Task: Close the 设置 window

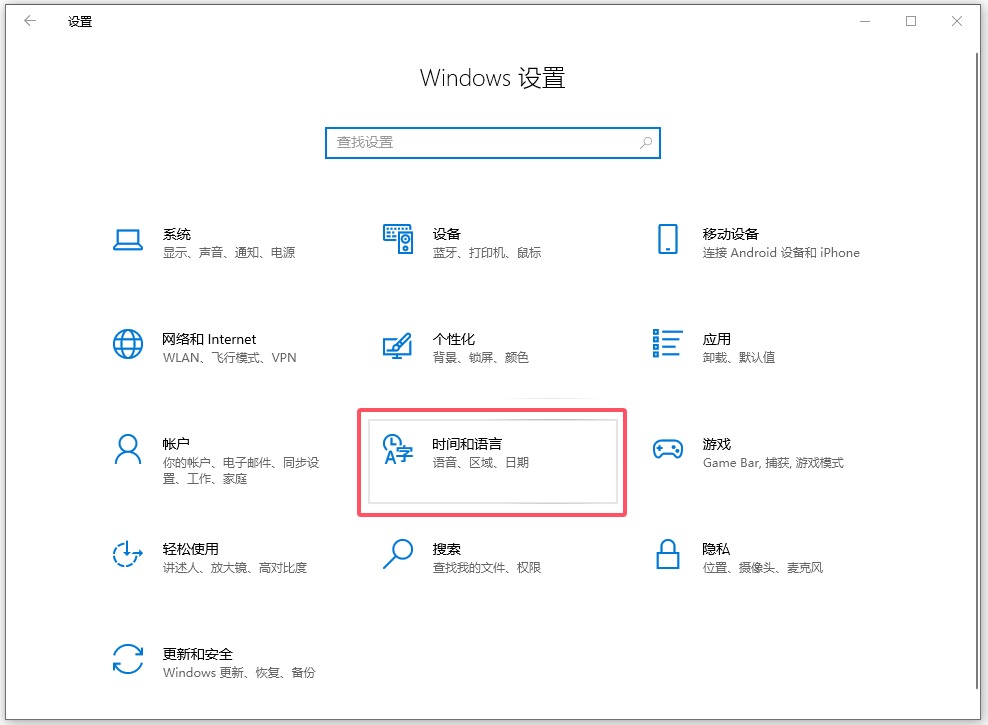Action: 957,21
